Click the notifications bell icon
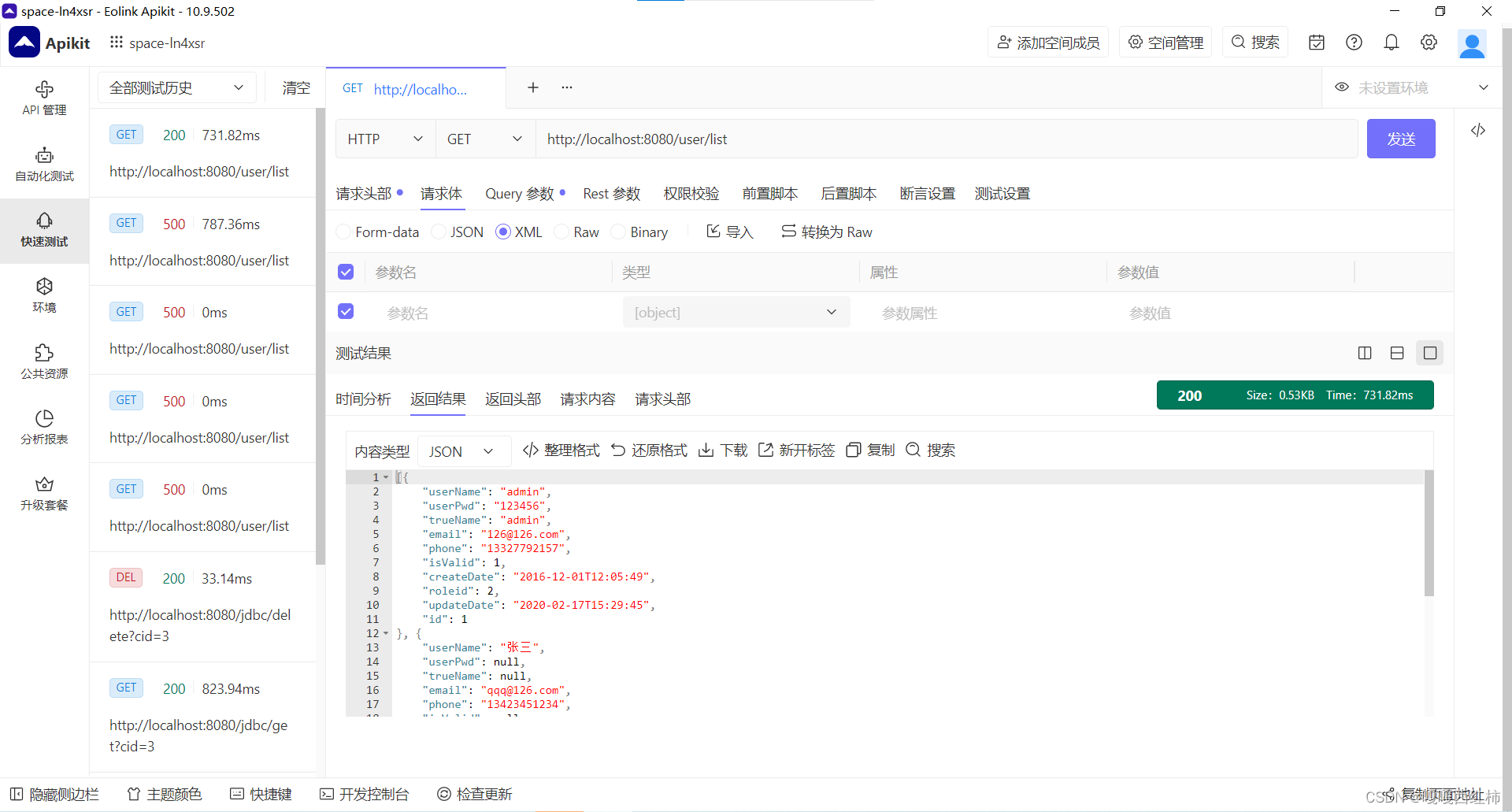1512x812 pixels. click(x=1391, y=42)
